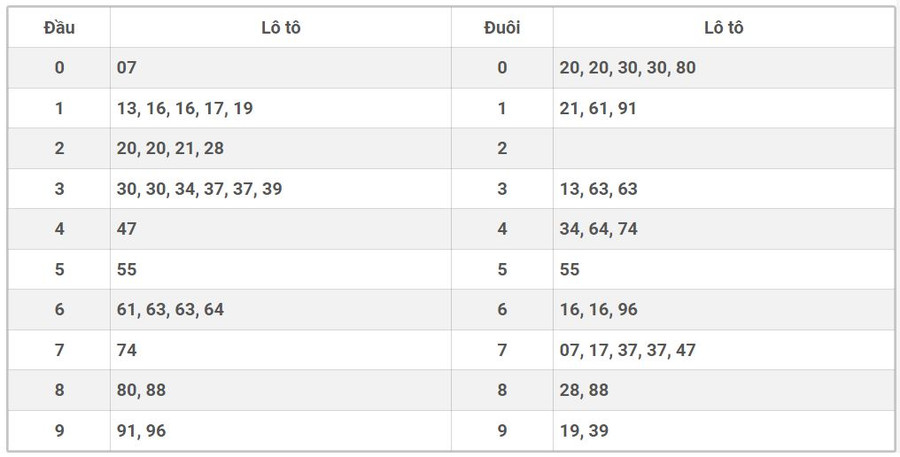This screenshot has height=457, width=900.
Task: Click the "91, 96" lô tô cell
Action: (x=141, y=431)
